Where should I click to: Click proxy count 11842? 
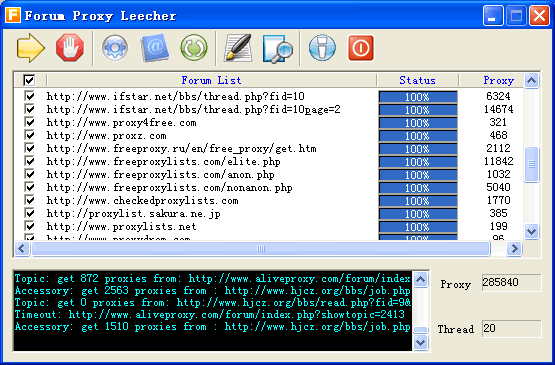[x=498, y=161]
